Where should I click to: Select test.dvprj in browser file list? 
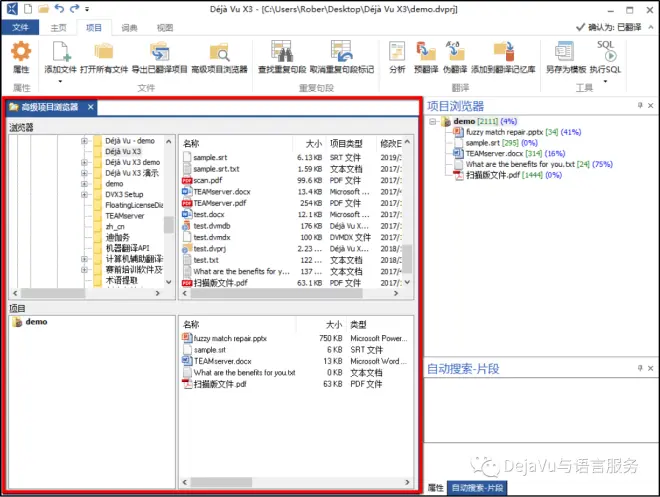tap(210, 249)
